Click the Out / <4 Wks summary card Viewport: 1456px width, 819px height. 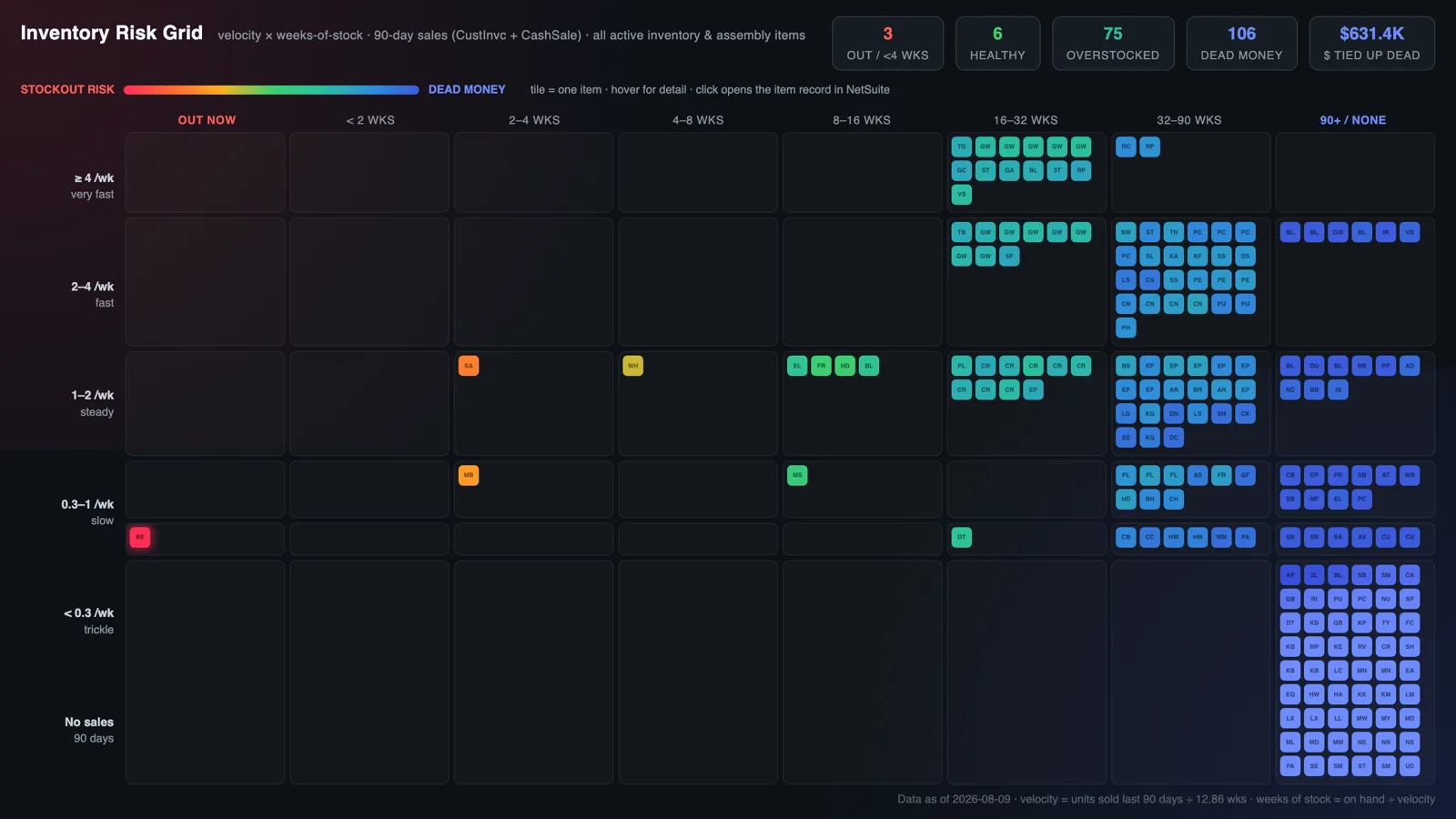[888, 44]
